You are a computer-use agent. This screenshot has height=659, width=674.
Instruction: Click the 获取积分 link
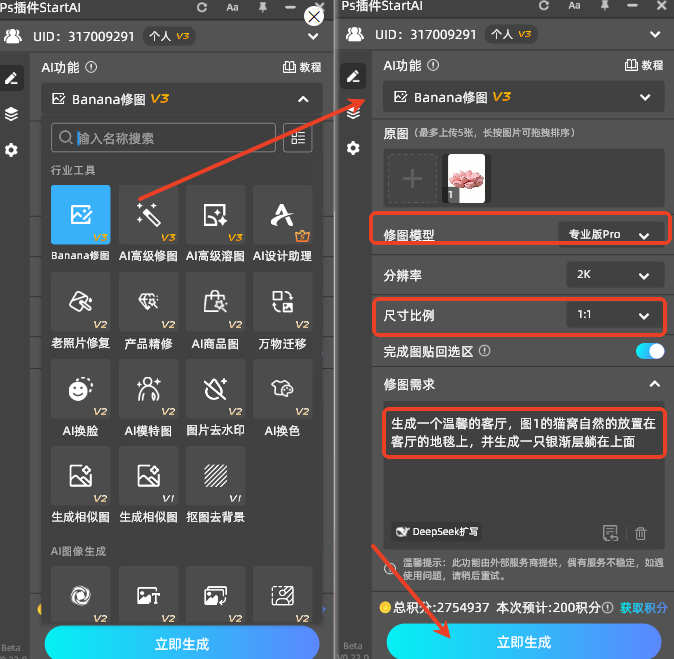(643, 607)
